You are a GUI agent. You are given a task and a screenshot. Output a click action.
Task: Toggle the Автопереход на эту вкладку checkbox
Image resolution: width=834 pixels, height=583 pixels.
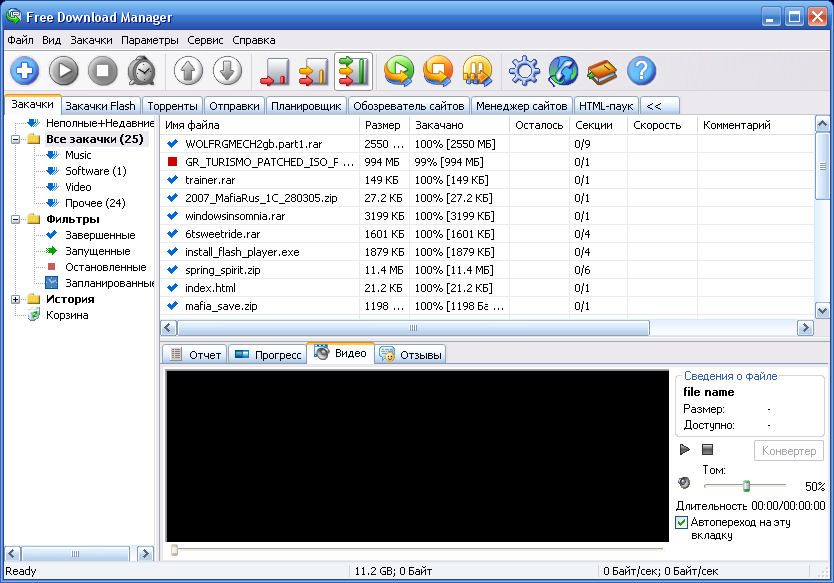click(x=681, y=522)
